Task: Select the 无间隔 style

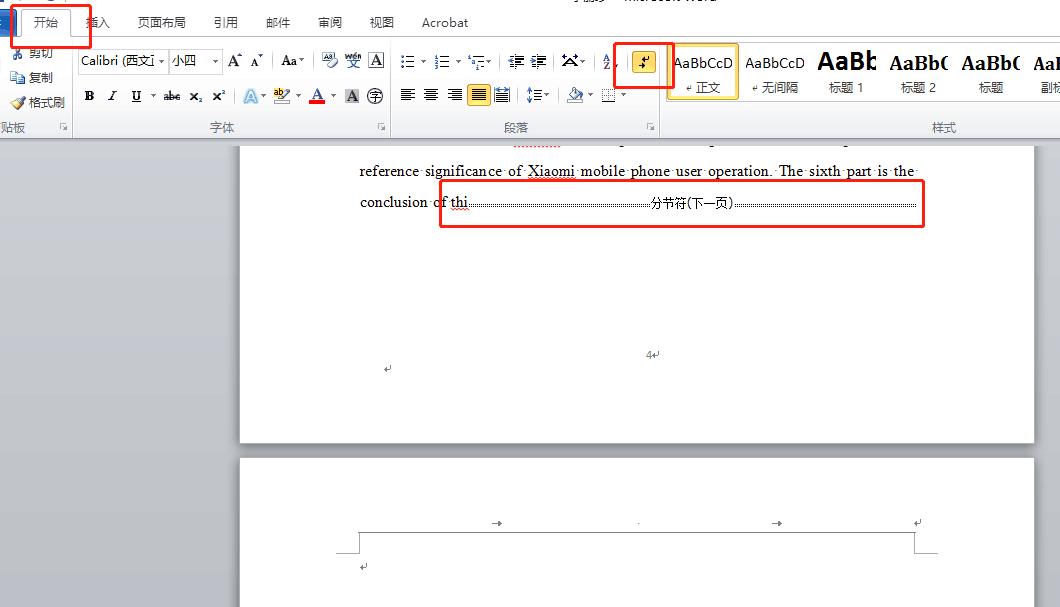Action: tap(775, 72)
